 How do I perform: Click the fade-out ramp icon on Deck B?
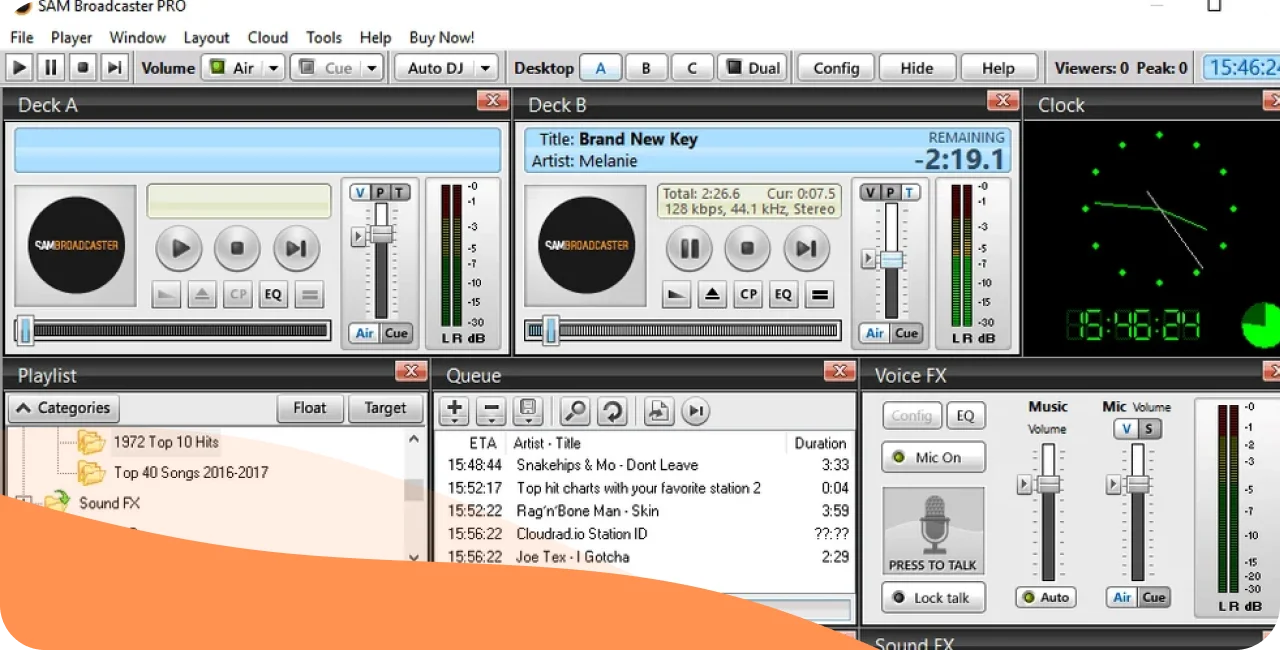pyautogui.click(x=677, y=295)
